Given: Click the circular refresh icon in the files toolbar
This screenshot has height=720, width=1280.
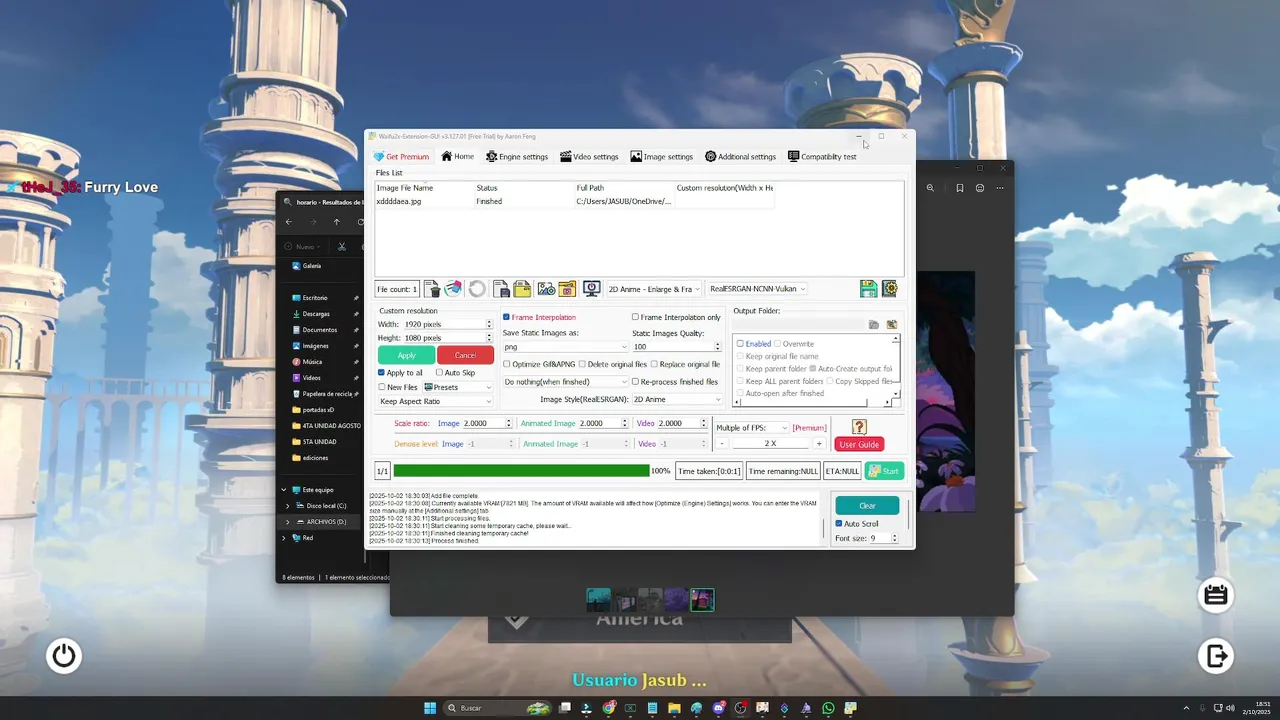Looking at the screenshot, I should pos(477,289).
